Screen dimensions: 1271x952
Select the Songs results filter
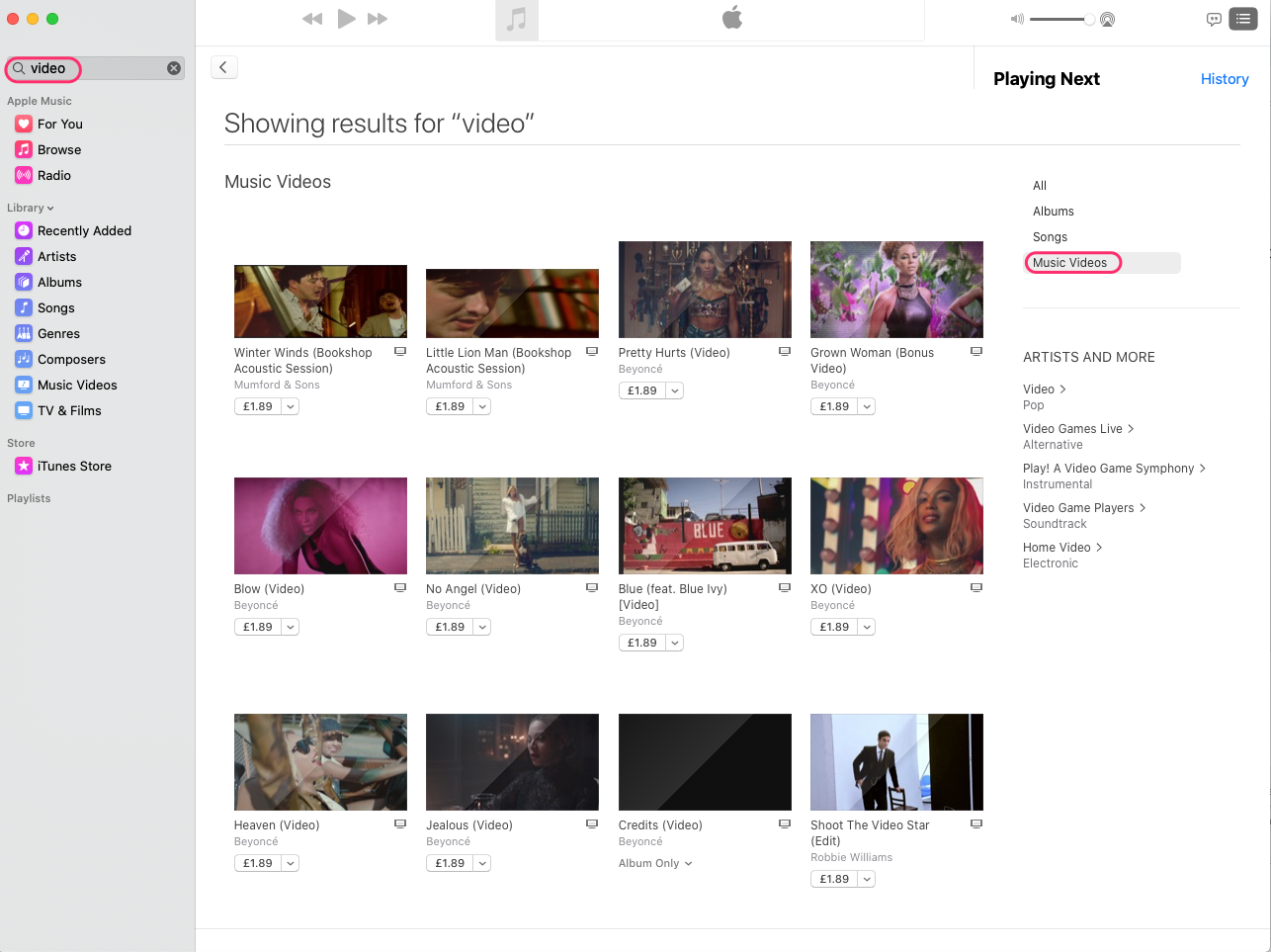1050,236
